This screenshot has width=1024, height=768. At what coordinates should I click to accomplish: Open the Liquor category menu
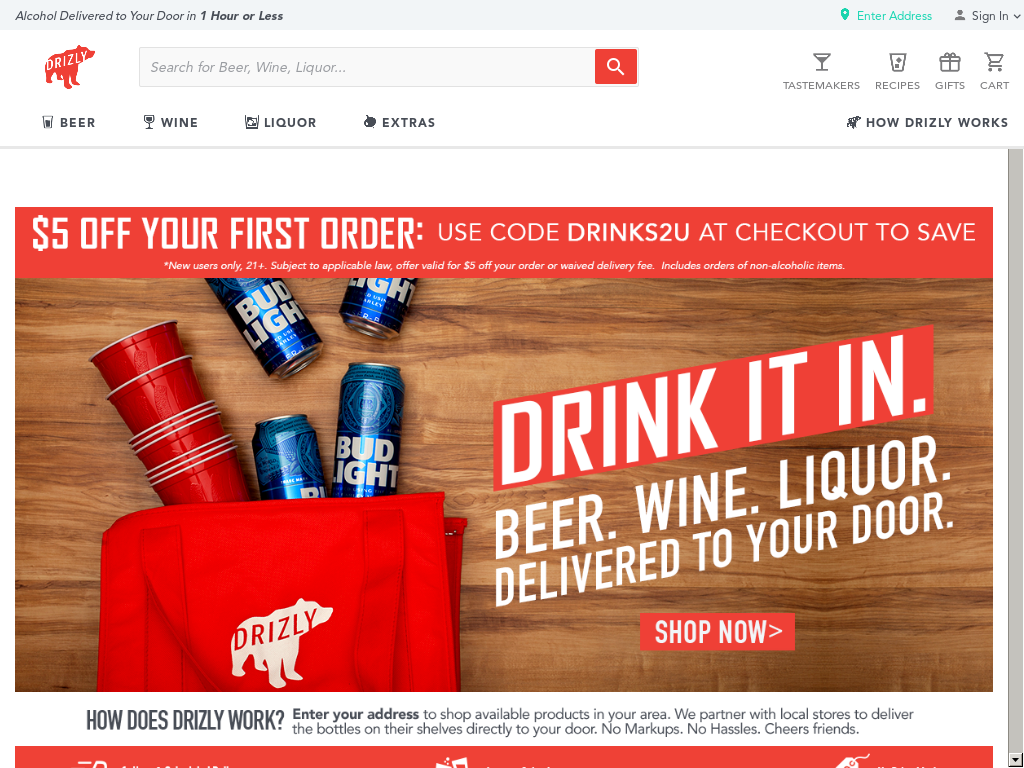(281, 122)
